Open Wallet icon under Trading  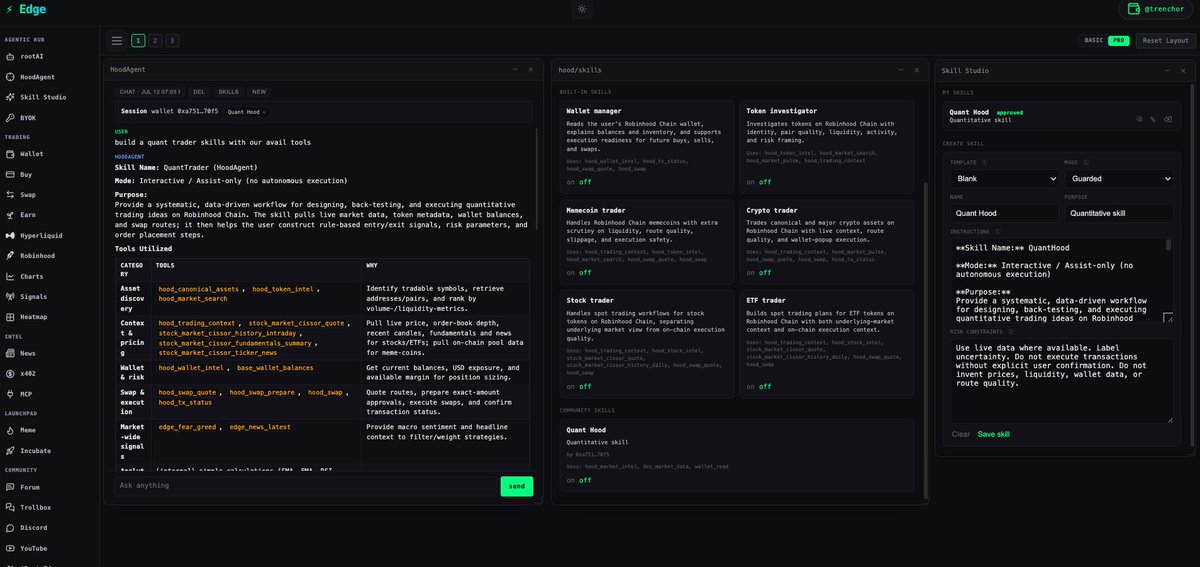[10, 154]
